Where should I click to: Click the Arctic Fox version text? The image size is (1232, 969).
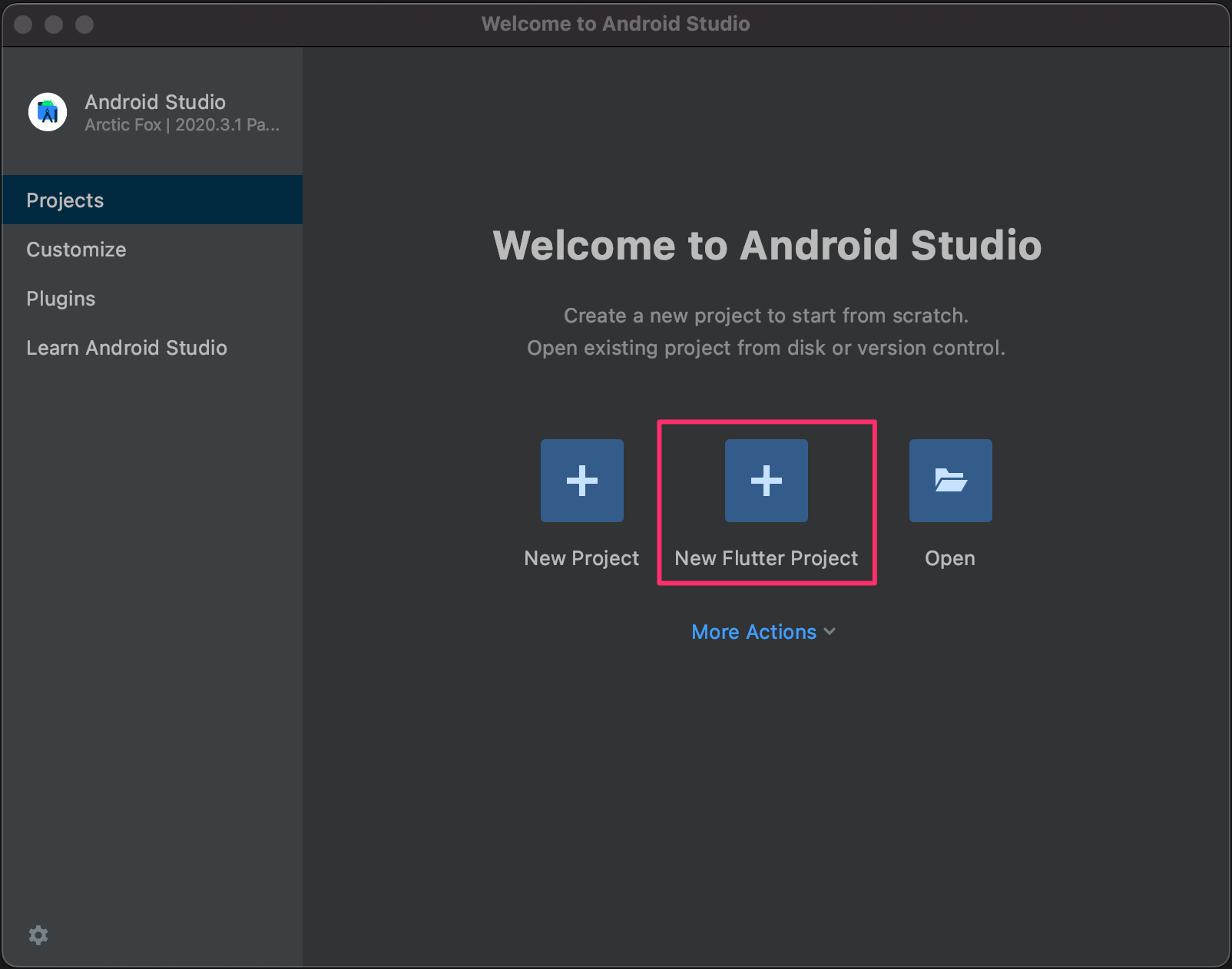181,124
